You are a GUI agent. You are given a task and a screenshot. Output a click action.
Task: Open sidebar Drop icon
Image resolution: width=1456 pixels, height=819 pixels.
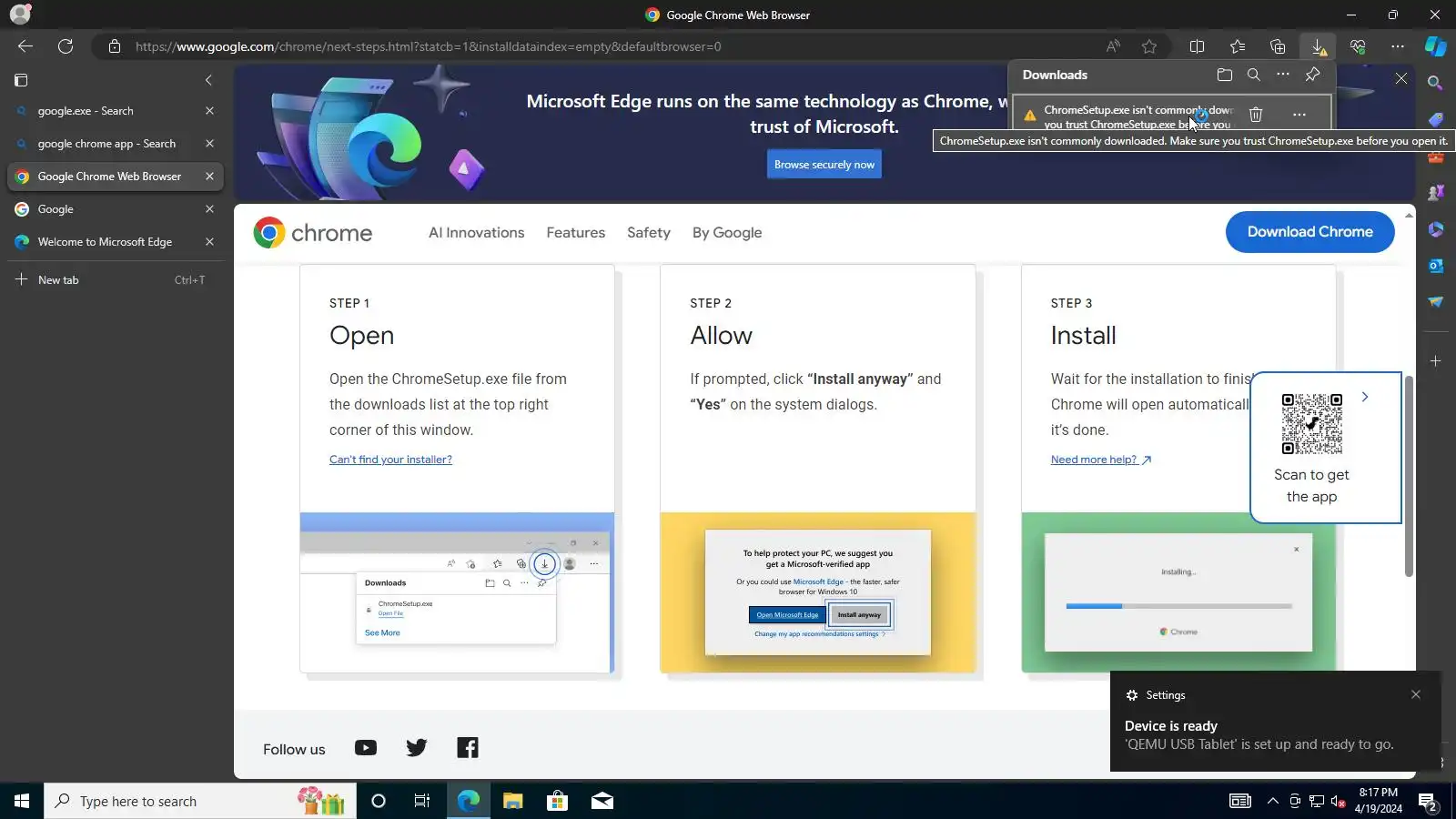point(1436,302)
